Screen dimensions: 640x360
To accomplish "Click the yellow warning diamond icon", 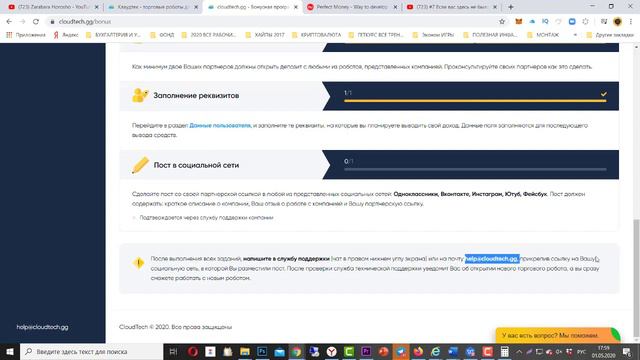I will point(138,263).
